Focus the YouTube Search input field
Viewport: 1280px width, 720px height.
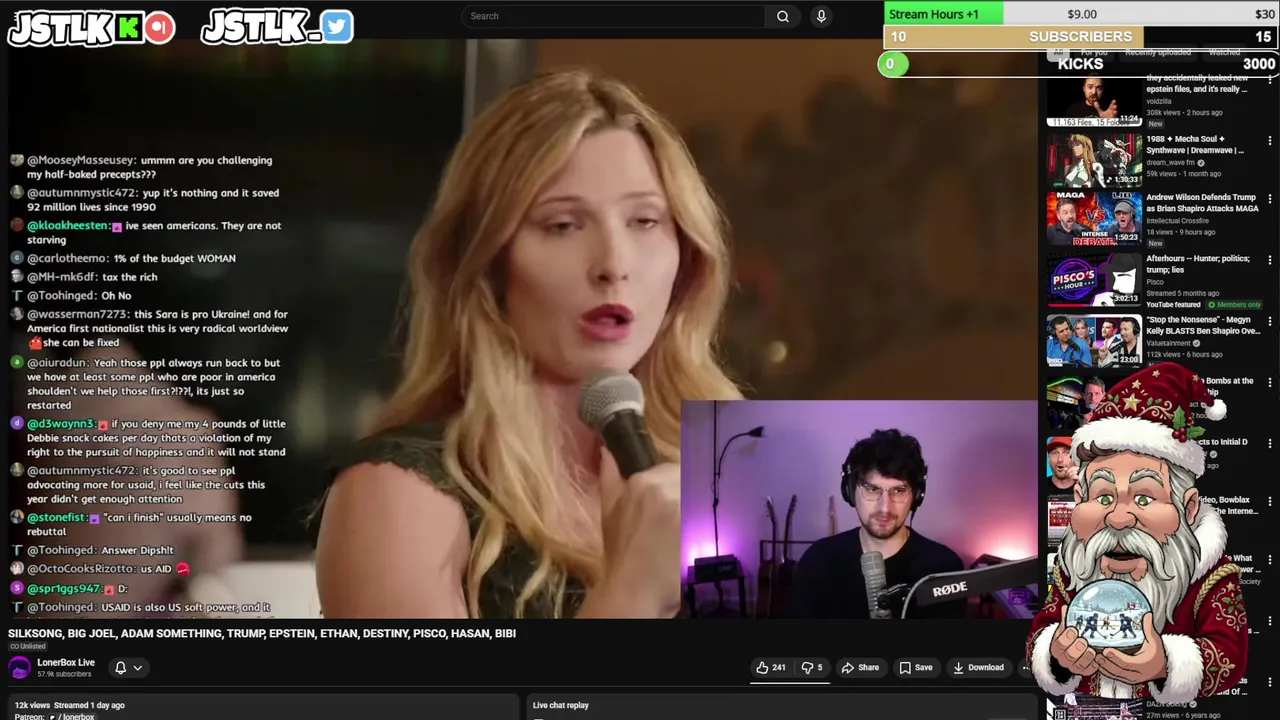click(x=614, y=16)
